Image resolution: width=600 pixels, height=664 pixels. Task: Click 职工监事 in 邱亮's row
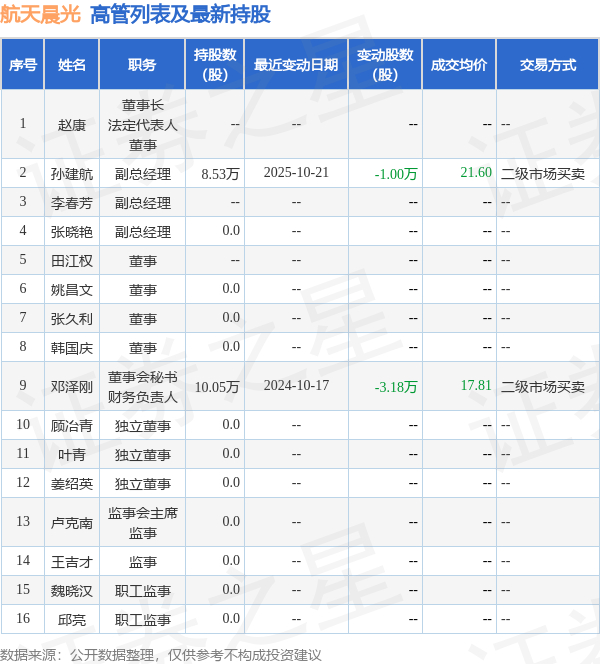click(x=142, y=620)
